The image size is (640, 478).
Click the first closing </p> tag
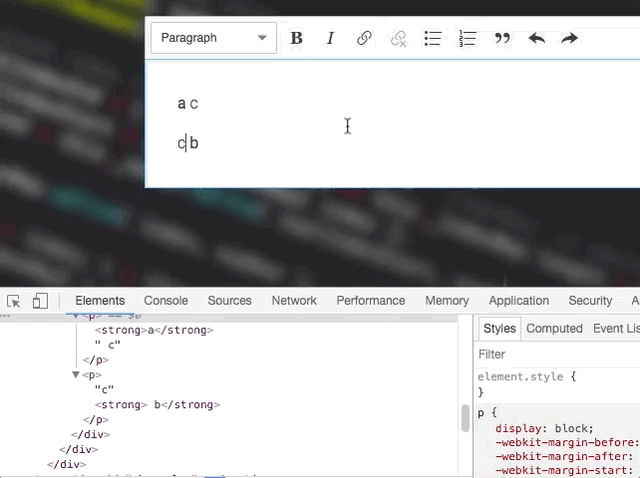point(96,360)
